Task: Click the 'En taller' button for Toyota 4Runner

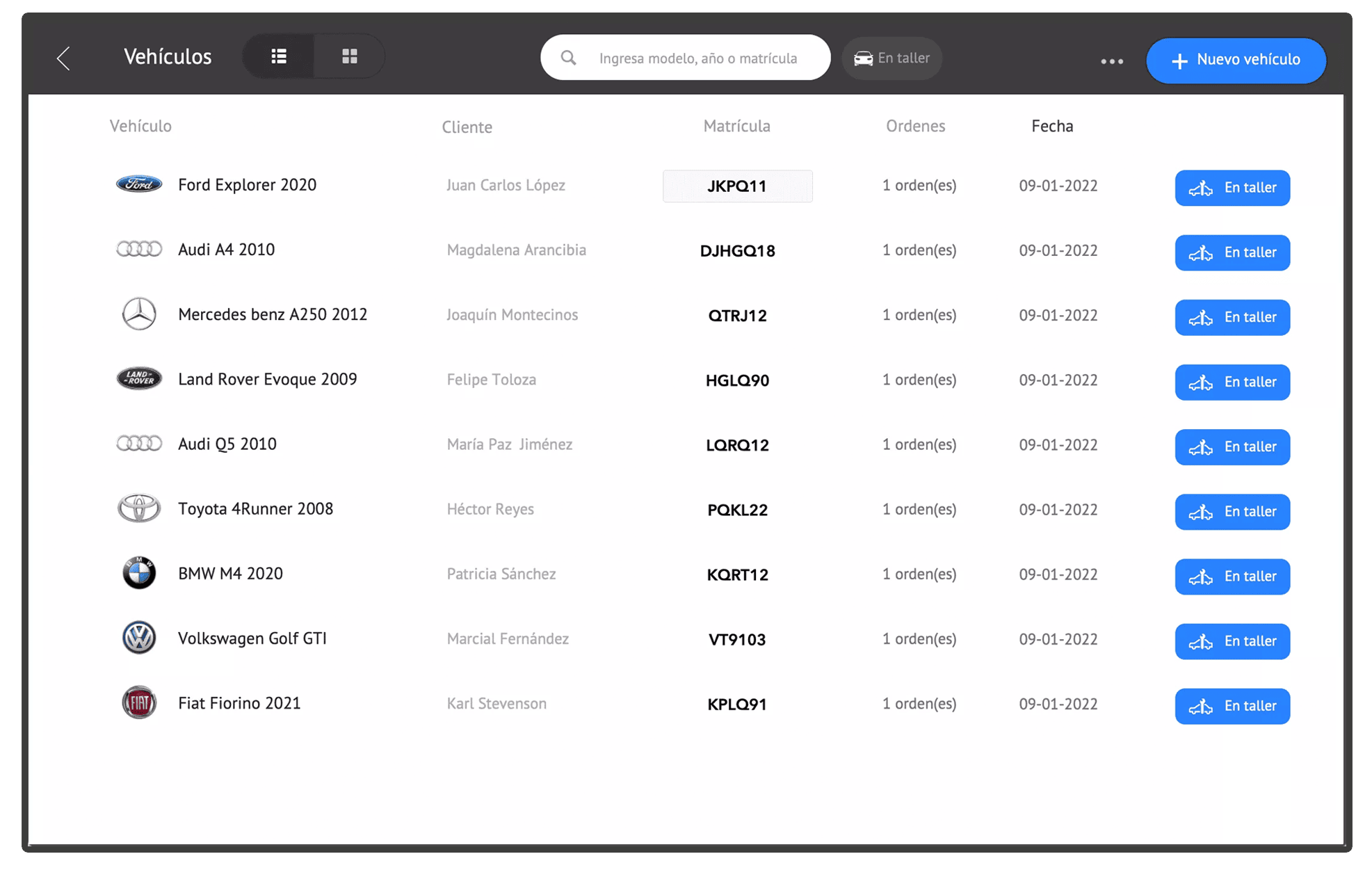Action: [x=1232, y=512]
